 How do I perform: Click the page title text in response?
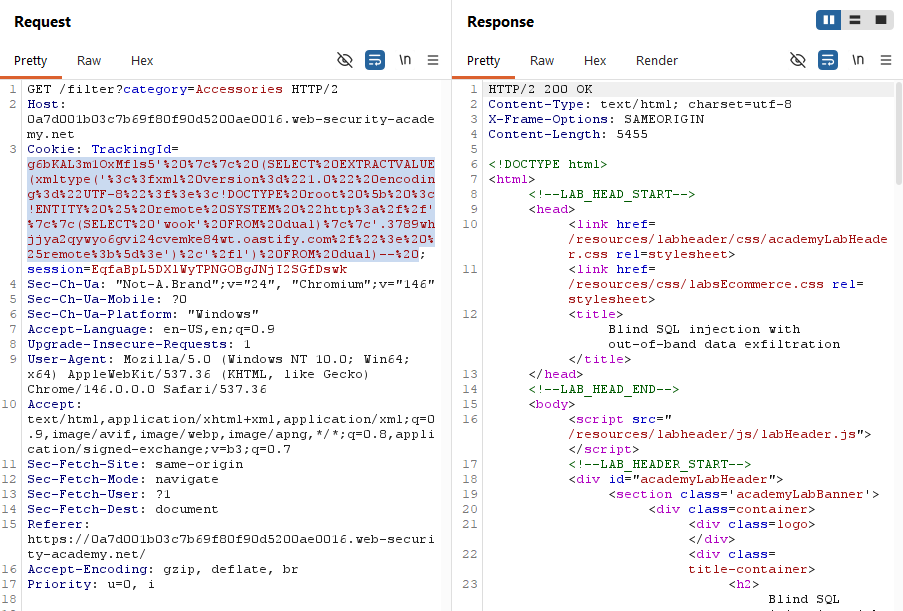(724, 336)
